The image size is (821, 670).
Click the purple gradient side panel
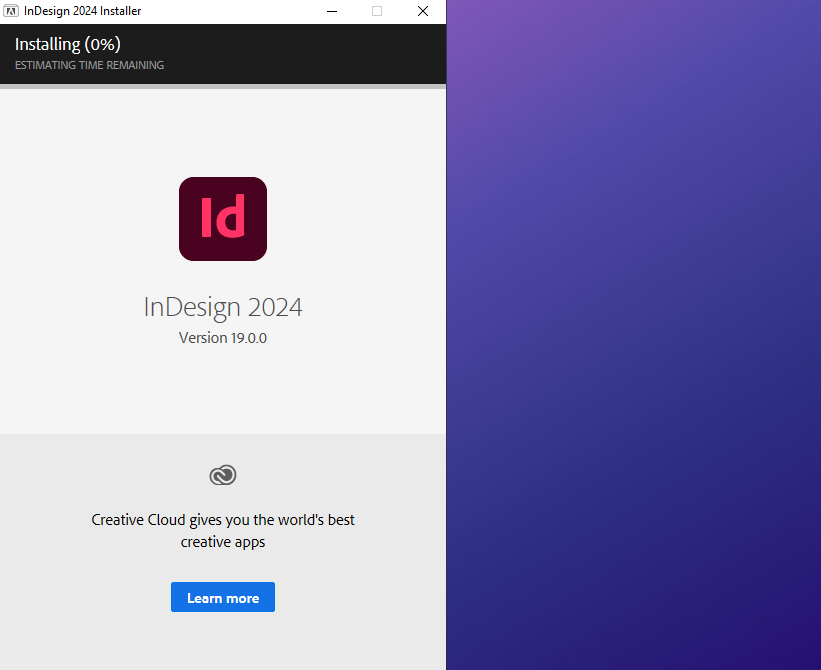tap(633, 335)
